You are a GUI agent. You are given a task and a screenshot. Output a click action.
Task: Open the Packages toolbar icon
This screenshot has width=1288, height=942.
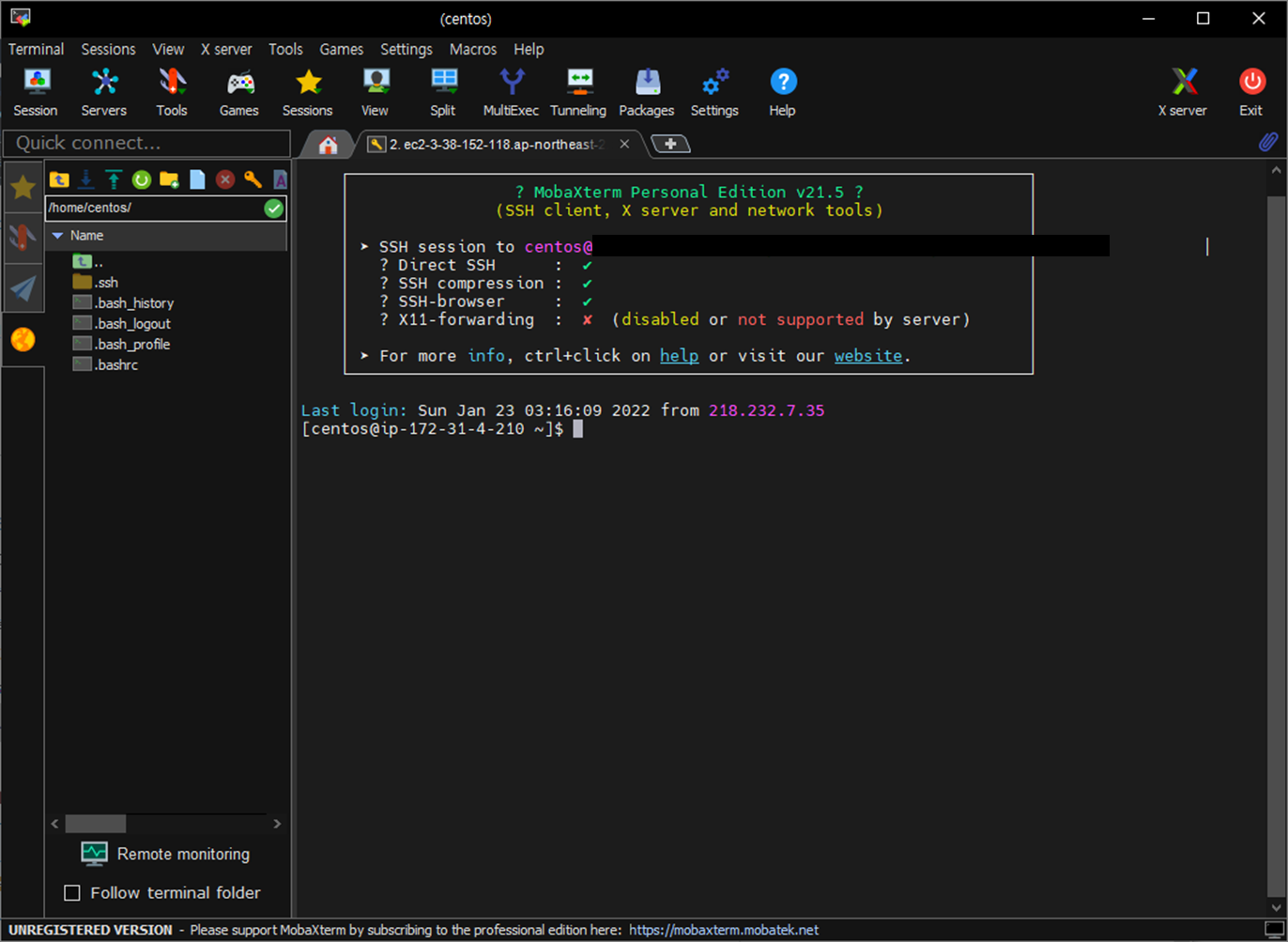pyautogui.click(x=647, y=92)
